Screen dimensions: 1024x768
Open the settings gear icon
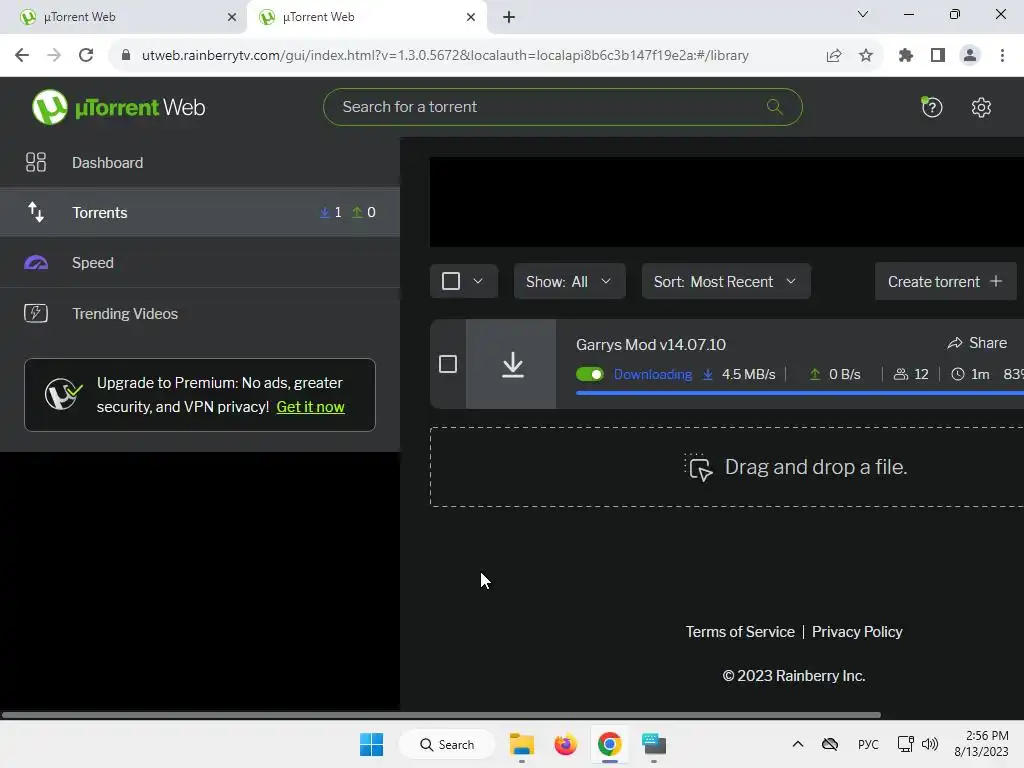coord(981,107)
